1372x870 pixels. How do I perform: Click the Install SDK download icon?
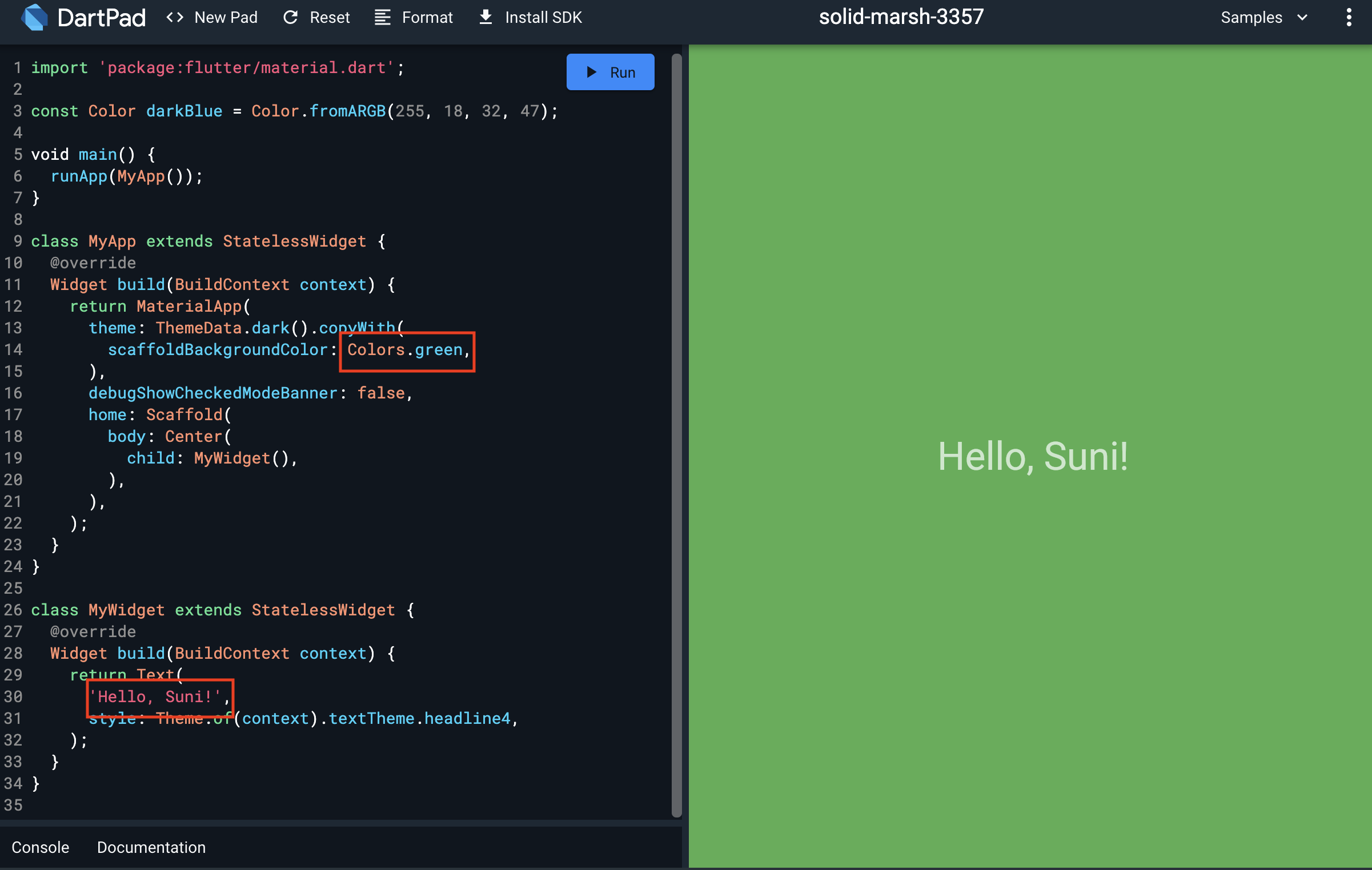coord(486,17)
